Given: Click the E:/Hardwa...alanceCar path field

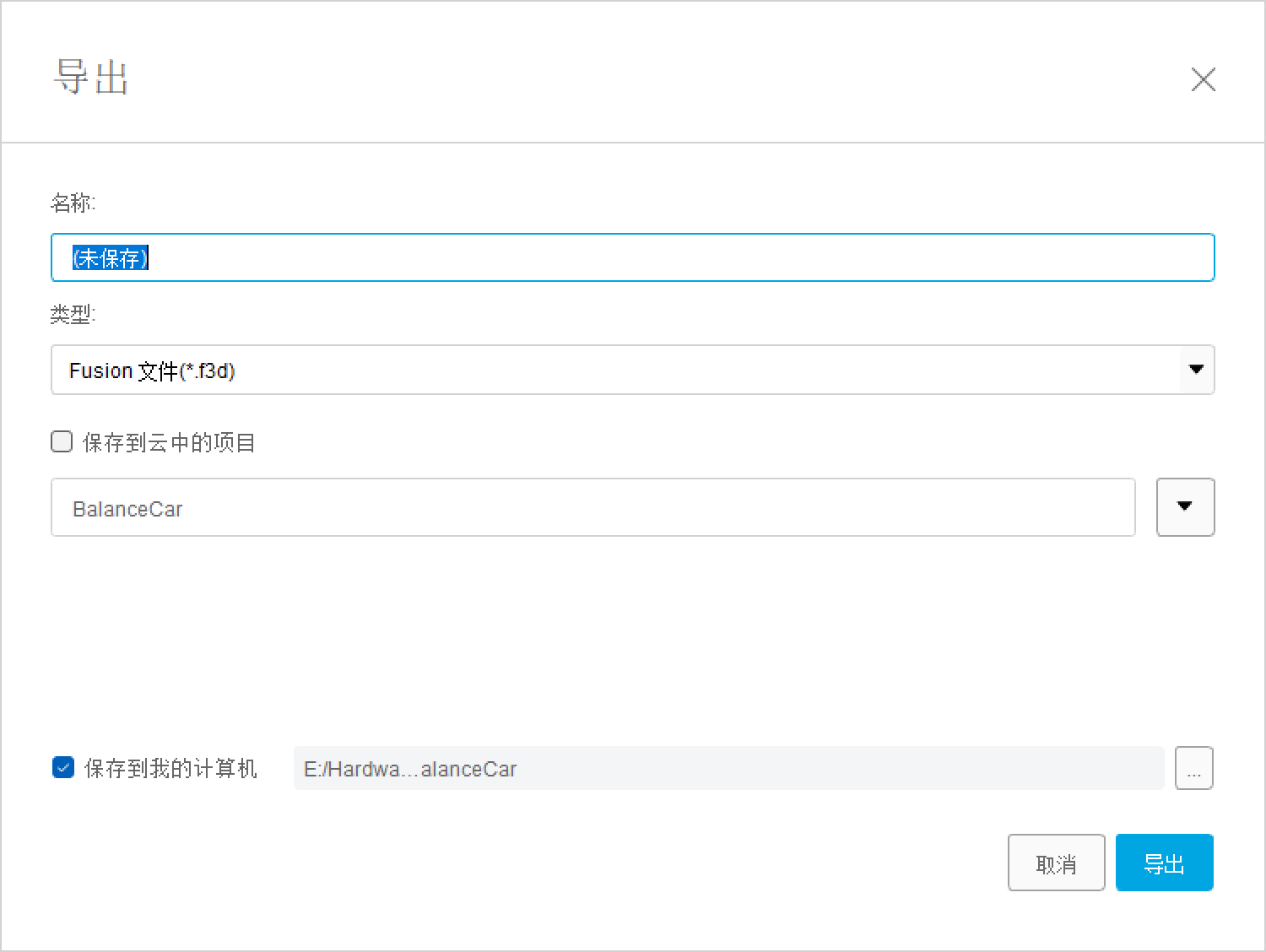Looking at the screenshot, I should tap(728, 768).
